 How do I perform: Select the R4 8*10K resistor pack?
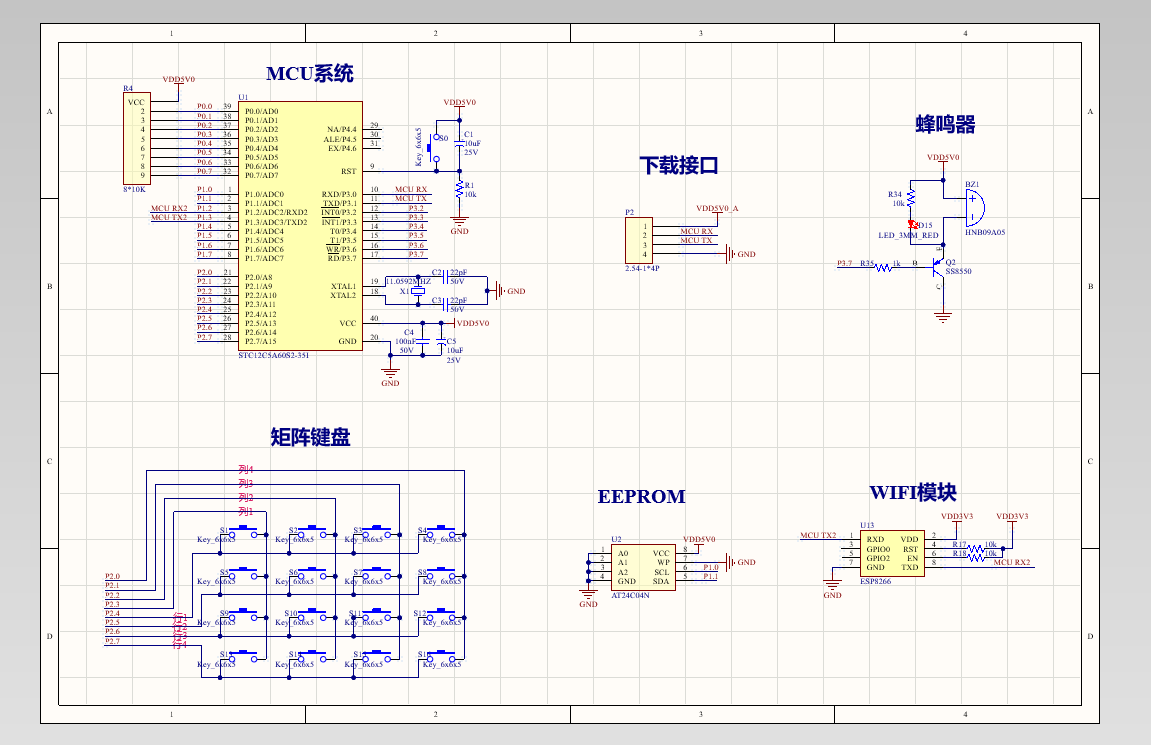pos(137,138)
